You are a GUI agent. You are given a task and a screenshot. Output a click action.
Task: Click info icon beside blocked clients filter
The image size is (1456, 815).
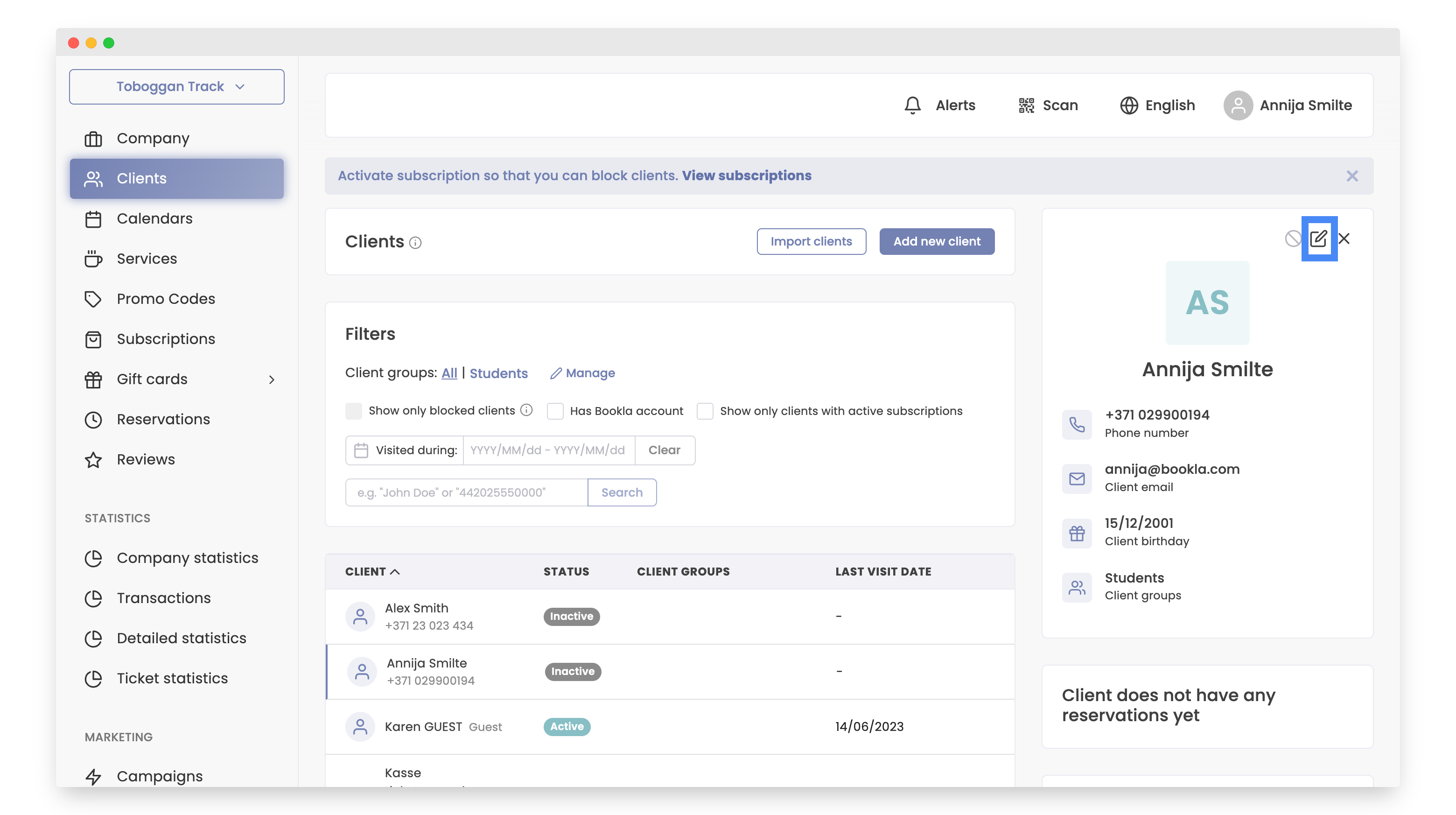click(526, 410)
